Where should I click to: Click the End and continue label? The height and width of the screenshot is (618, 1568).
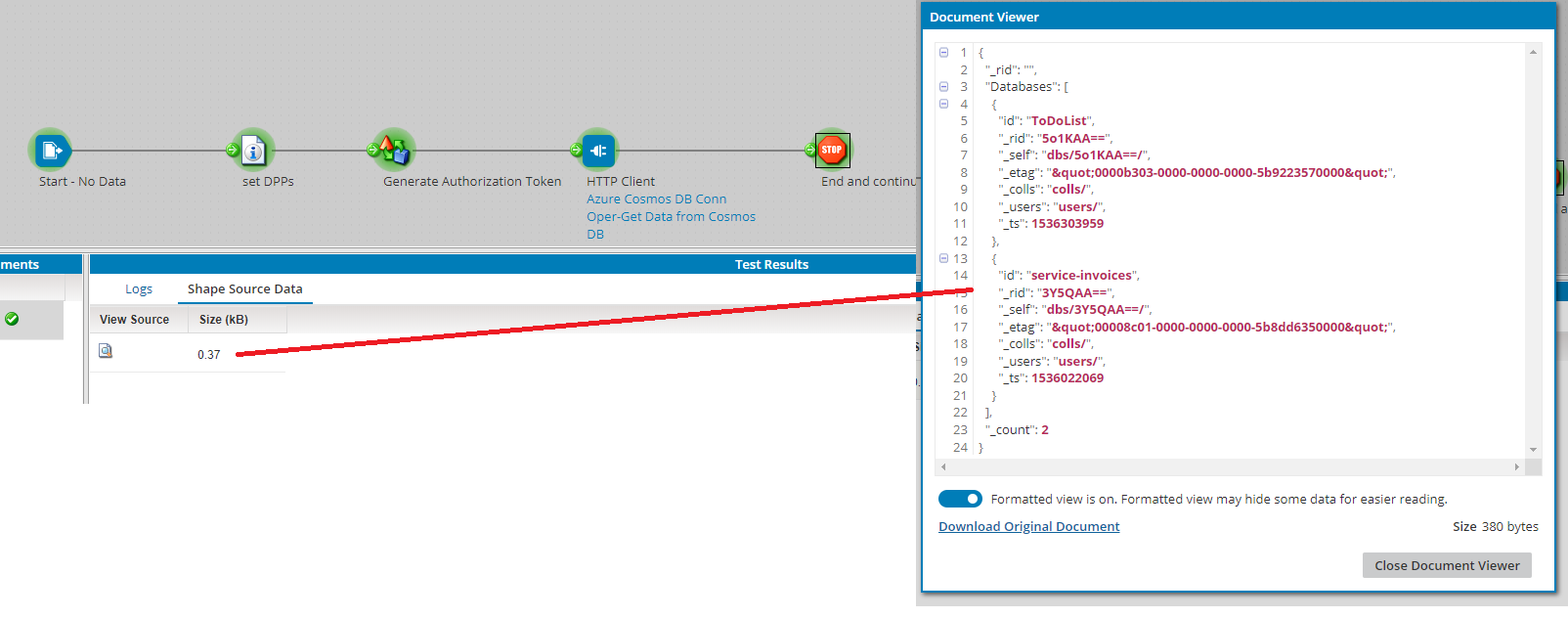click(869, 182)
